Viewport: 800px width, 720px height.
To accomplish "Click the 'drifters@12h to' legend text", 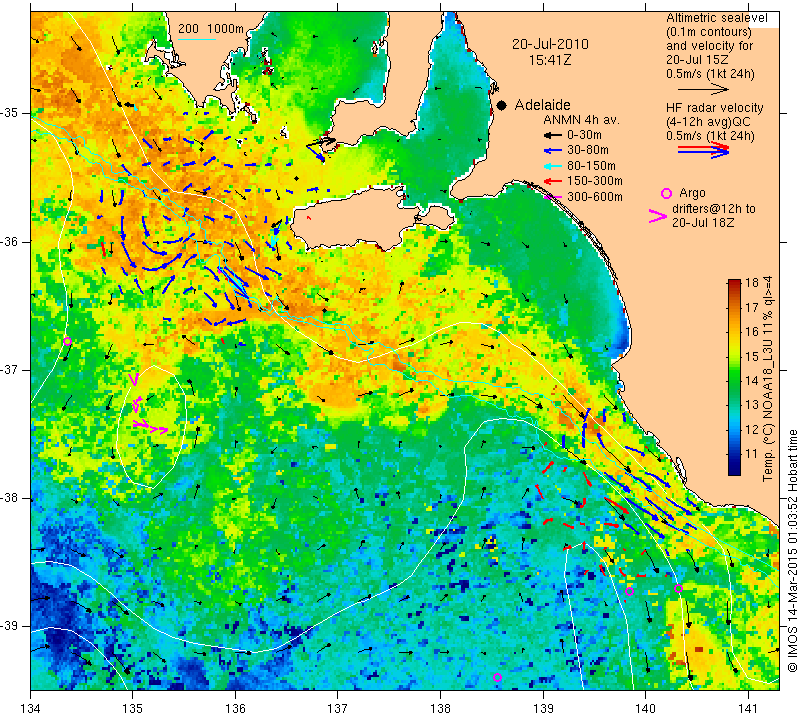I will click(714, 209).
